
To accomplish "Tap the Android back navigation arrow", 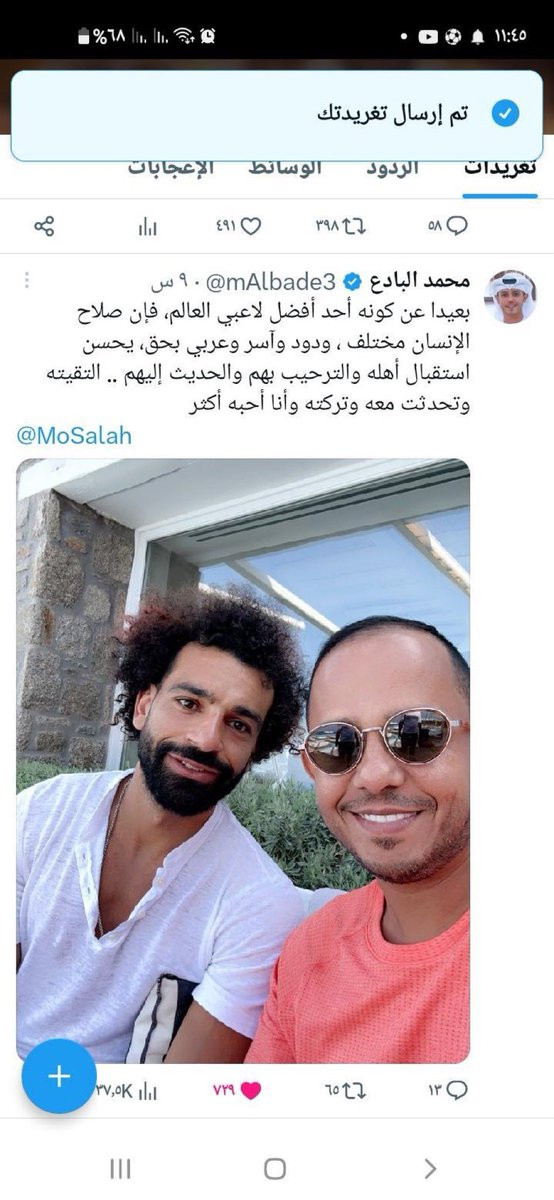I will (x=431, y=1168).
